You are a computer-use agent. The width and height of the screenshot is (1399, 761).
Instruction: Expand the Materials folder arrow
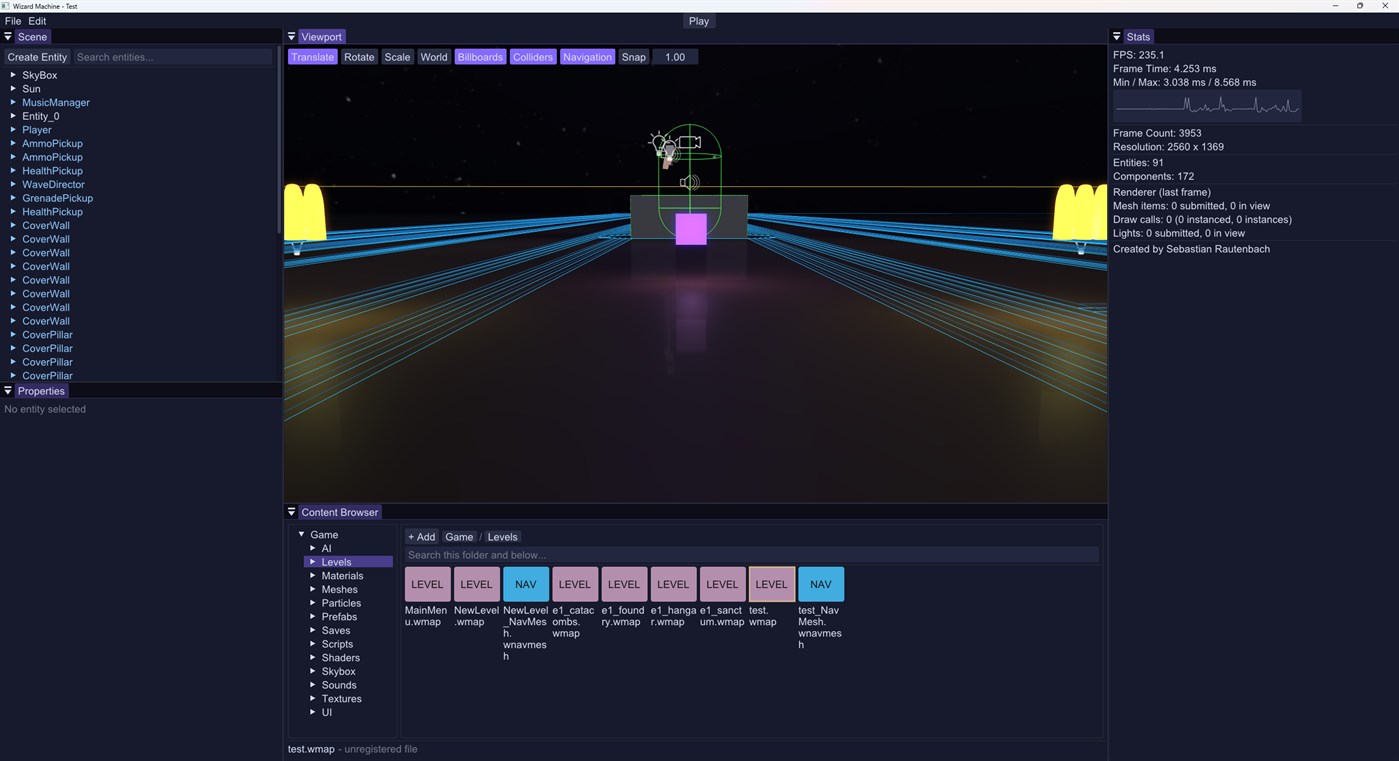click(x=313, y=576)
